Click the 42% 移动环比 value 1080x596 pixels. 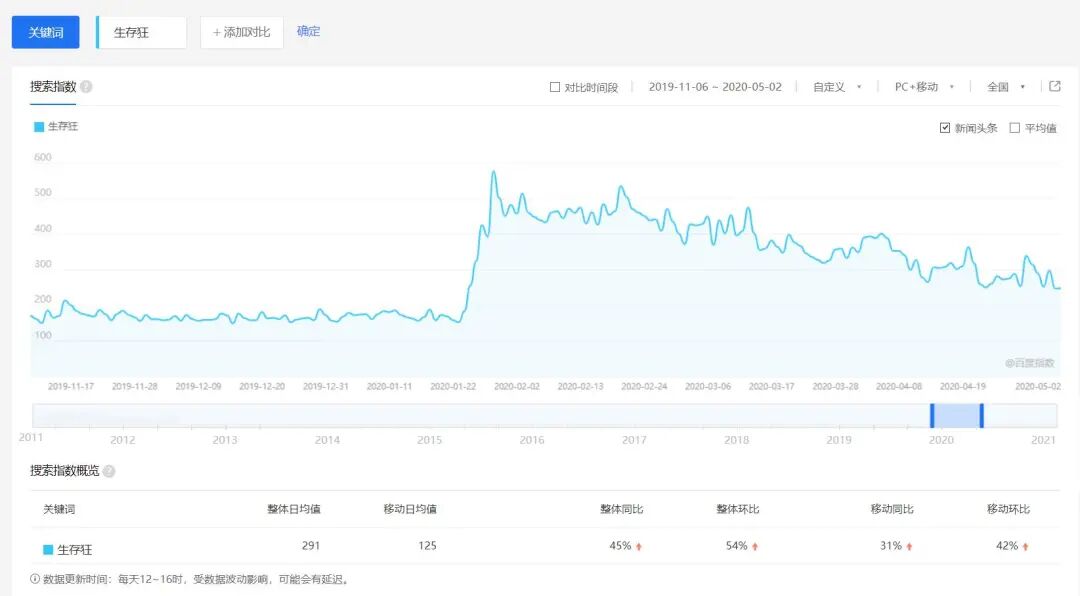tap(1006, 546)
